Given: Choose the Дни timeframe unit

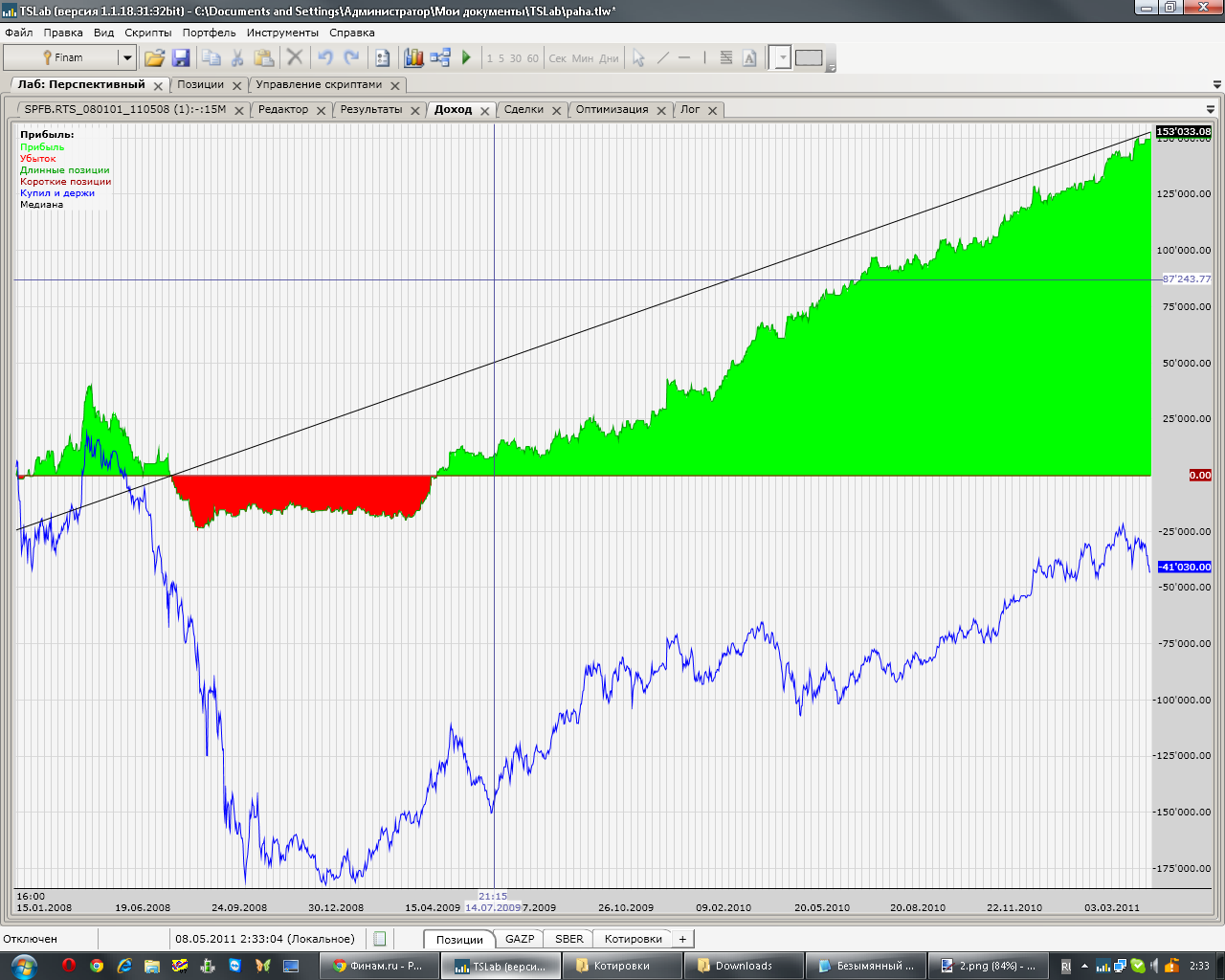Looking at the screenshot, I should click(610, 58).
